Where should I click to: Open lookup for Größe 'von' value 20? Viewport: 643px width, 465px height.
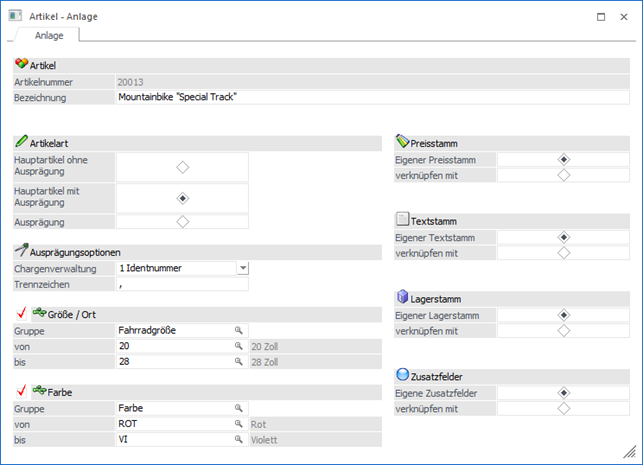click(239, 345)
